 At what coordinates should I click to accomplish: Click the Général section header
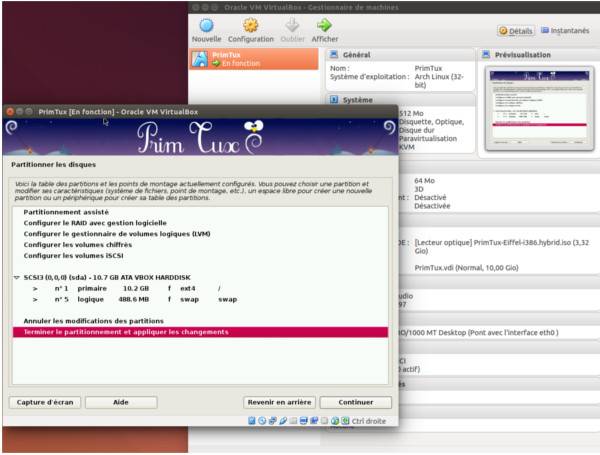(400, 55)
